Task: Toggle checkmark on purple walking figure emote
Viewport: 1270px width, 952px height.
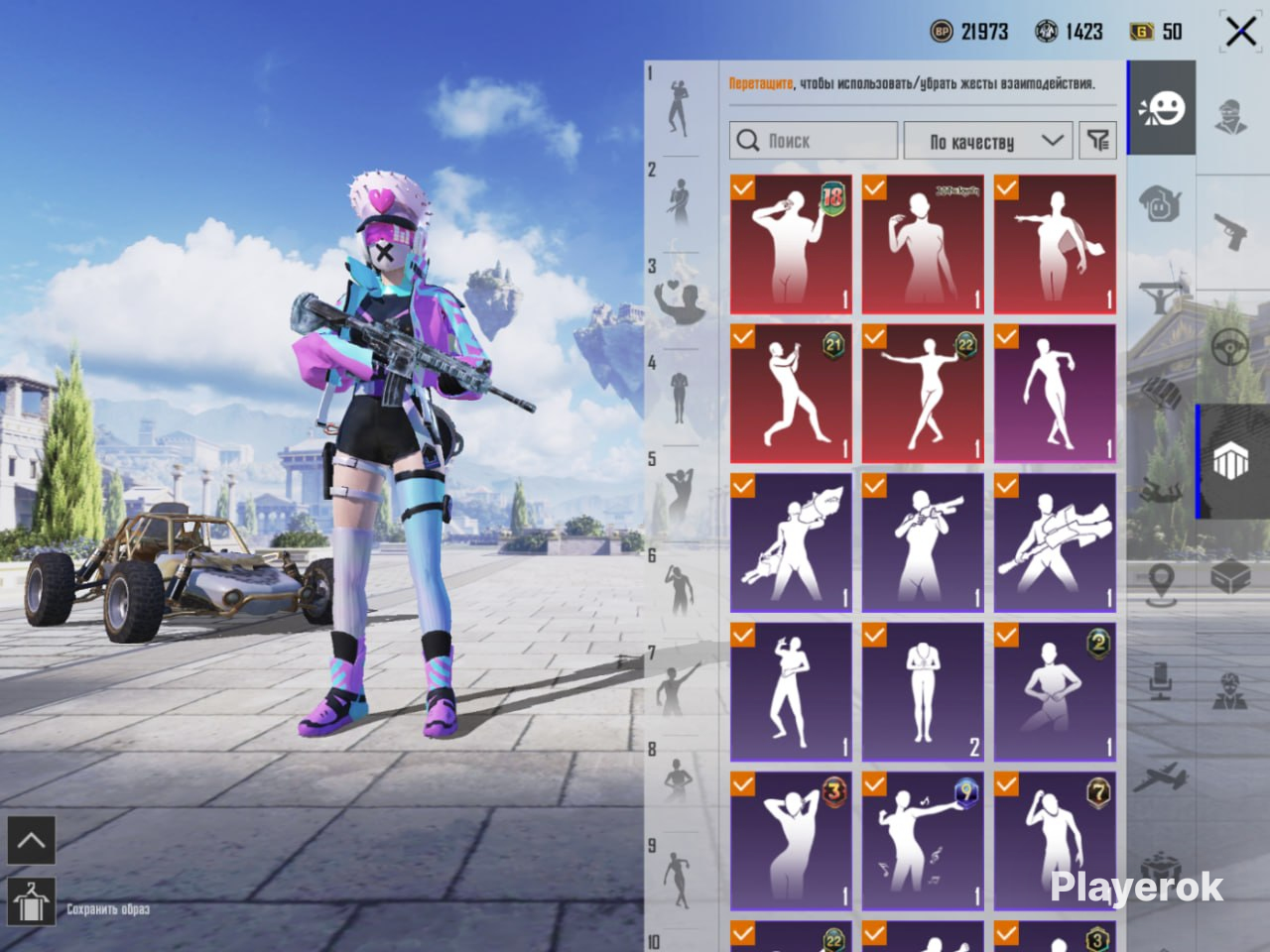Action: (x=1007, y=336)
